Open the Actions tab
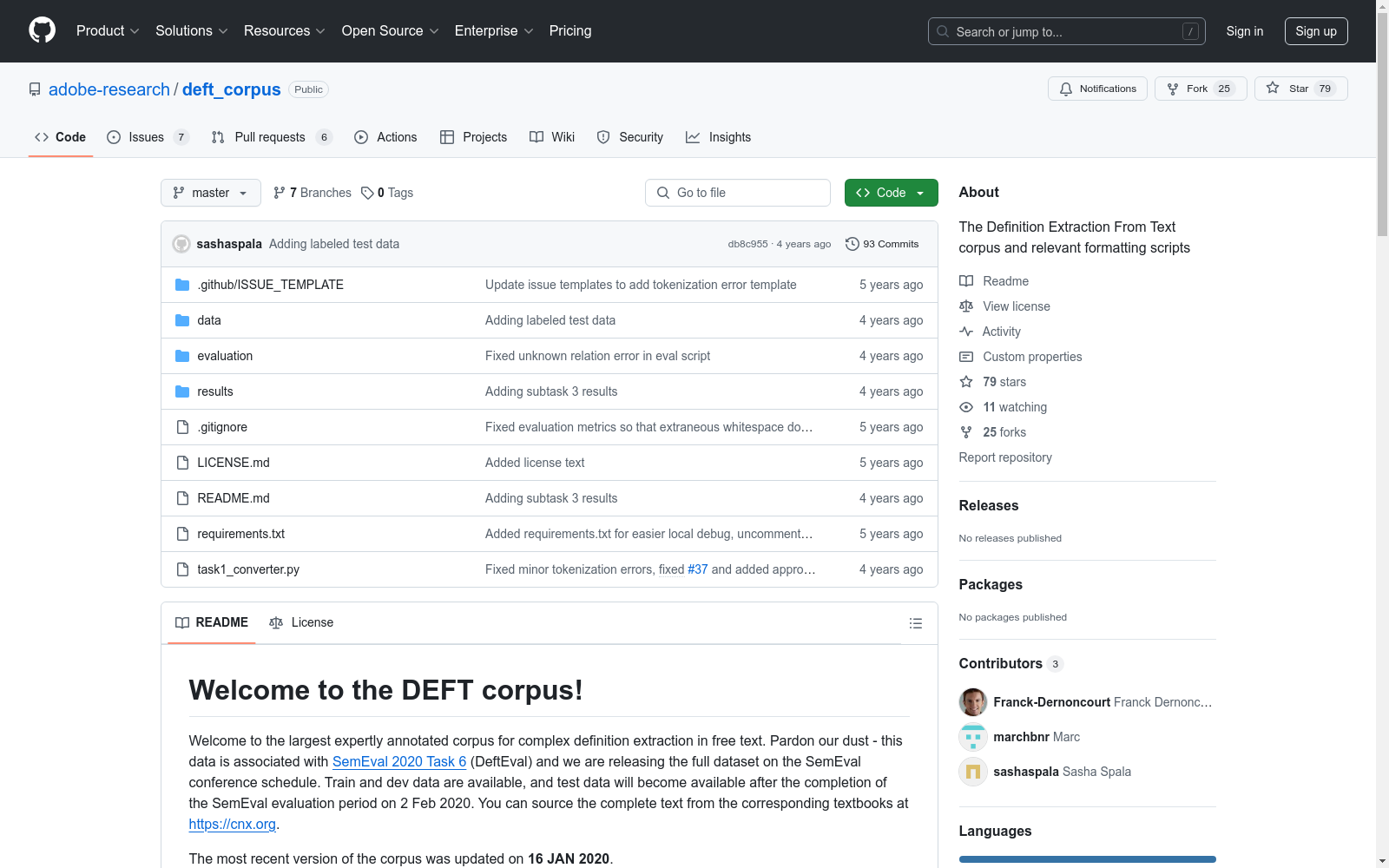Image resolution: width=1389 pixels, height=868 pixels. pyautogui.click(x=385, y=137)
